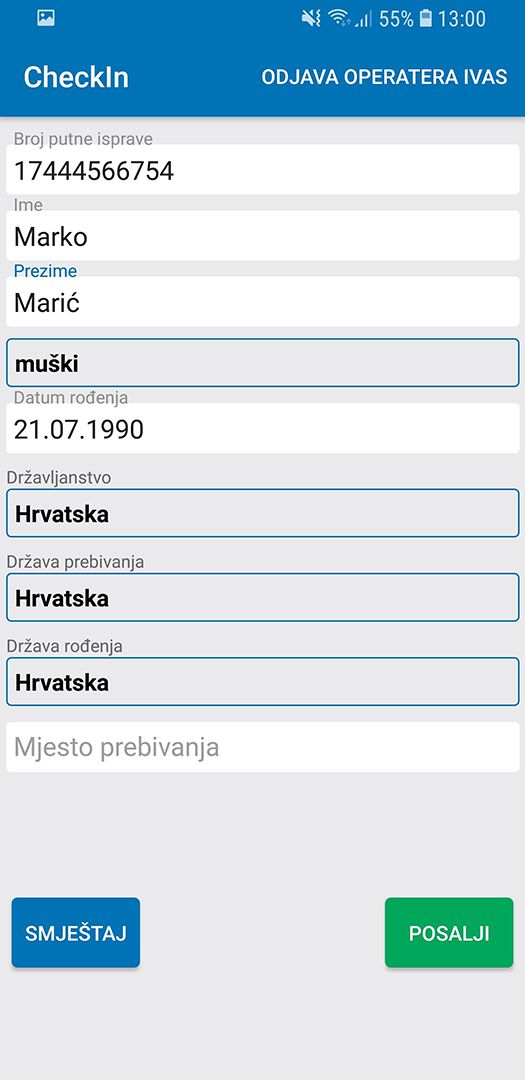Viewport: 525px width, 1080px height.
Task: Tap the cellular signal strength icon
Action: [362, 19]
